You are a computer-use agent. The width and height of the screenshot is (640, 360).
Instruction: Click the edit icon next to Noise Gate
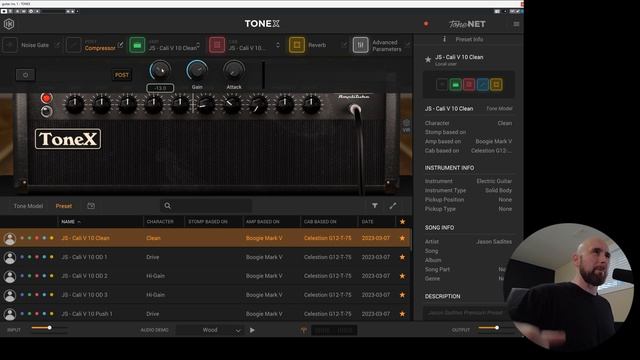57,45
